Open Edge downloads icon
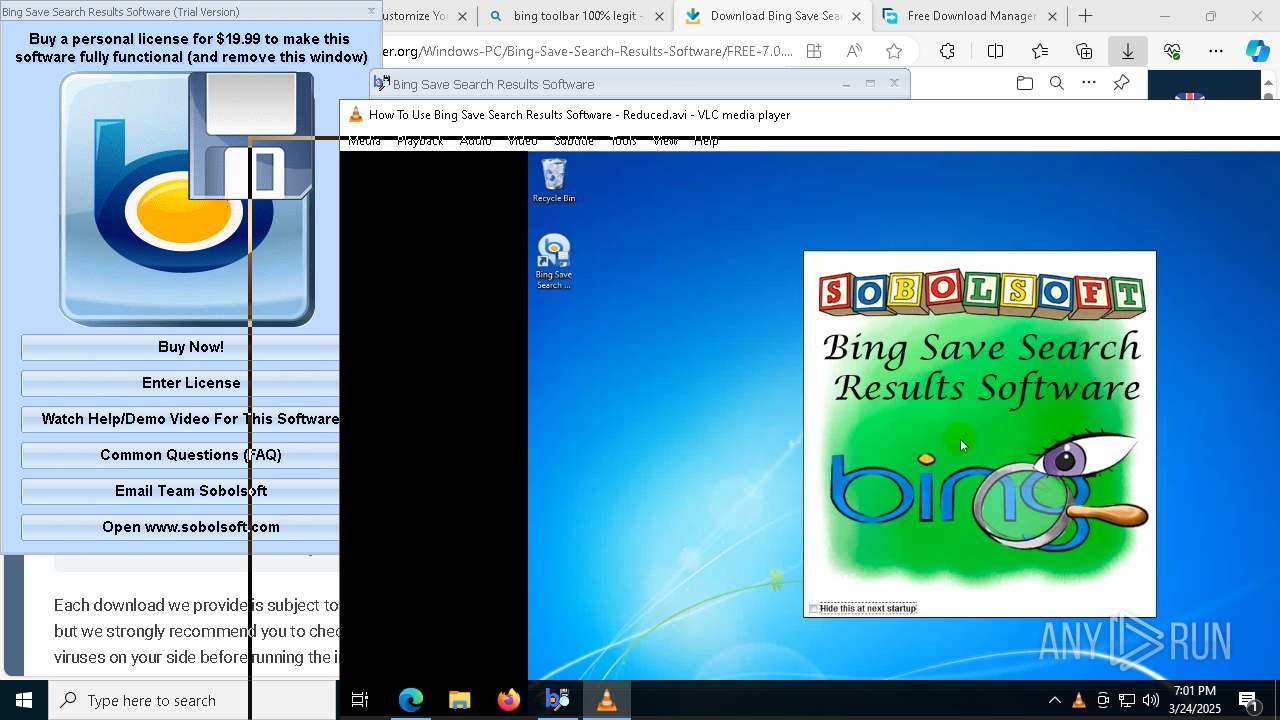This screenshot has width=1280, height=720. (x=1127, y=51)
